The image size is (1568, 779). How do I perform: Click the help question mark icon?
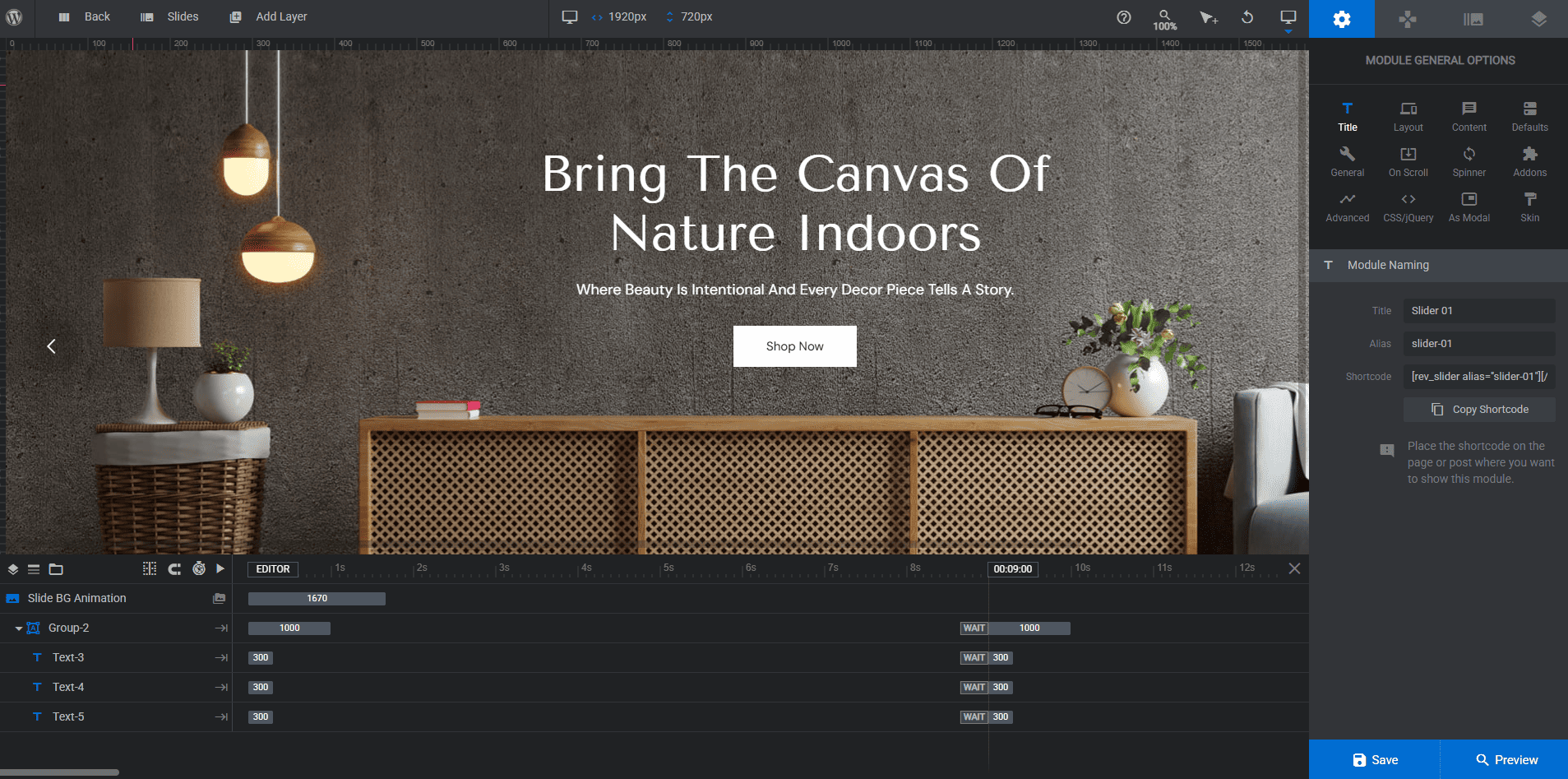tap(1124, 17)
